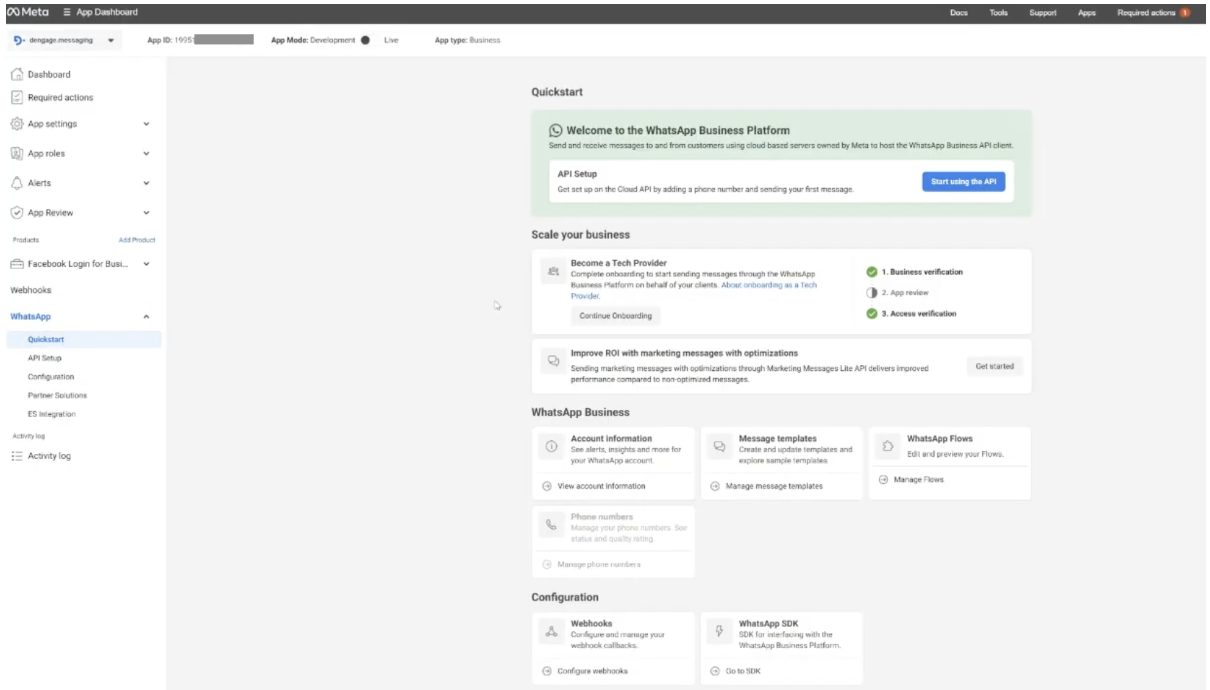Click Start using the API button

(963, 181)
